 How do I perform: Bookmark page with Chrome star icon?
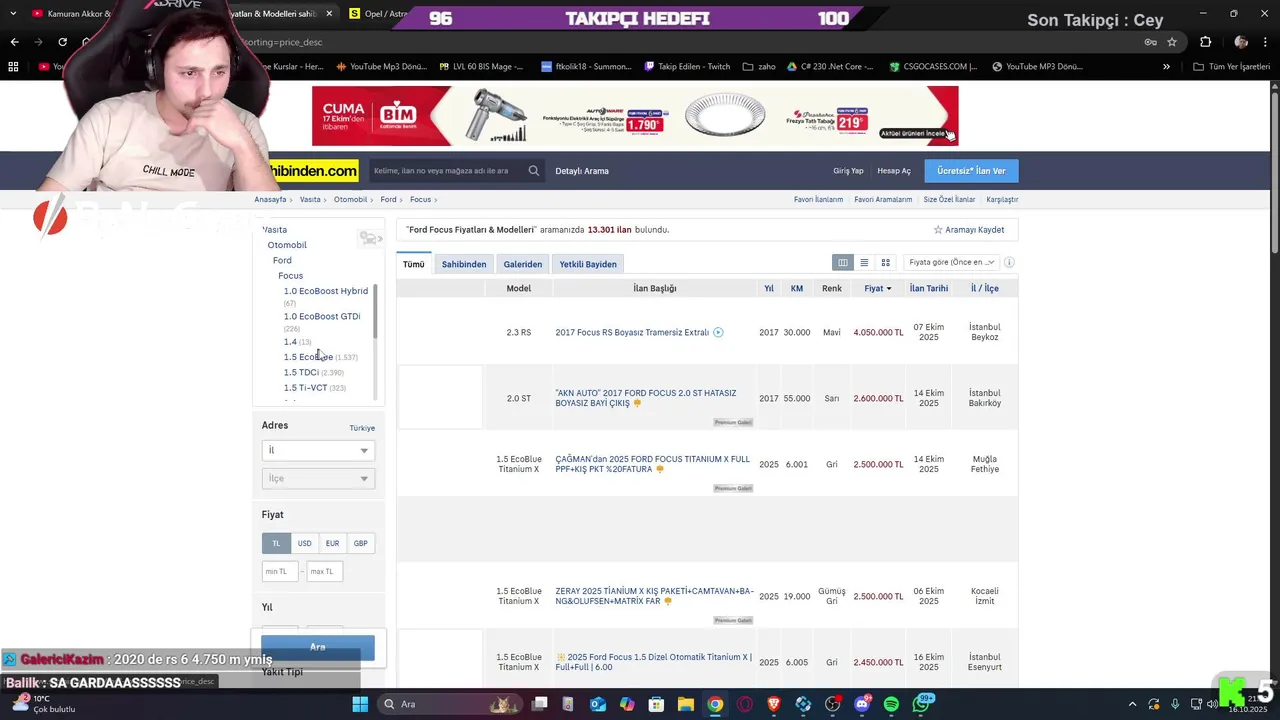tap(1172, 42)
